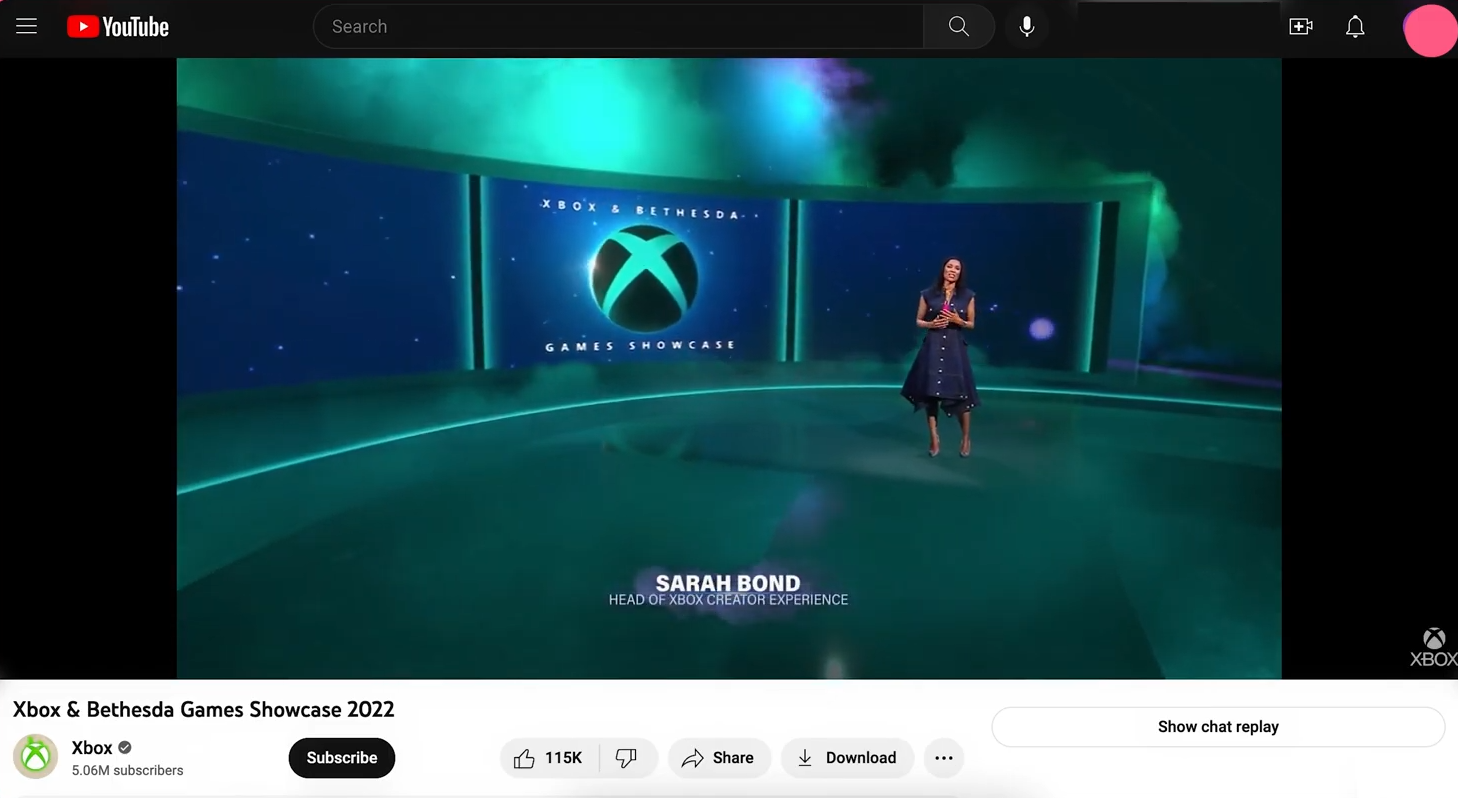Viewport: 1458px width, 798px height.
Task: Share this video
Action: click(x=719, y=758)
